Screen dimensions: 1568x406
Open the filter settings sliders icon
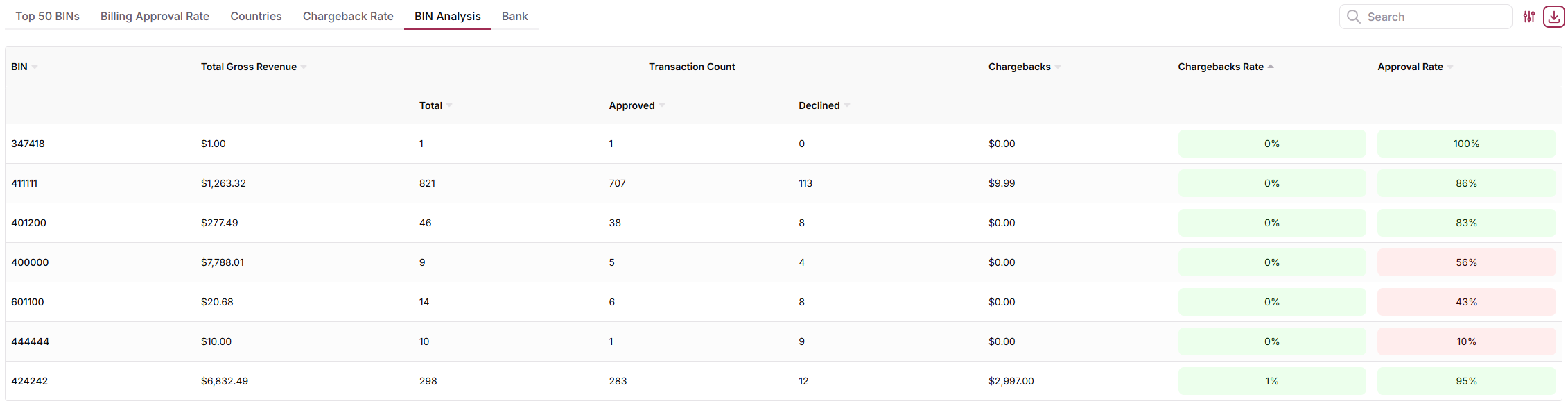(1528, 17)
